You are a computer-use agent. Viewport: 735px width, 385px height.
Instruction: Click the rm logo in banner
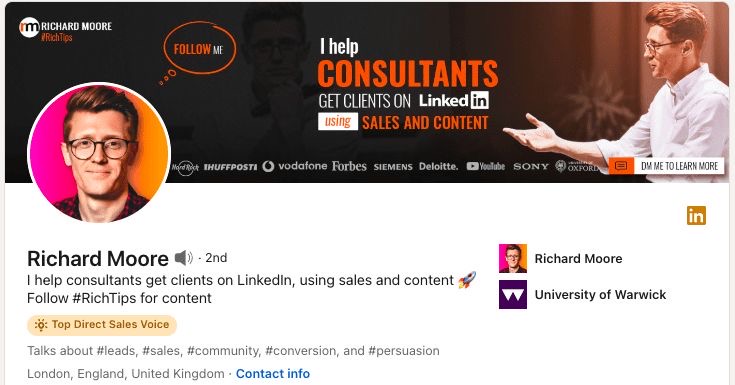click(x=29, y=27)
